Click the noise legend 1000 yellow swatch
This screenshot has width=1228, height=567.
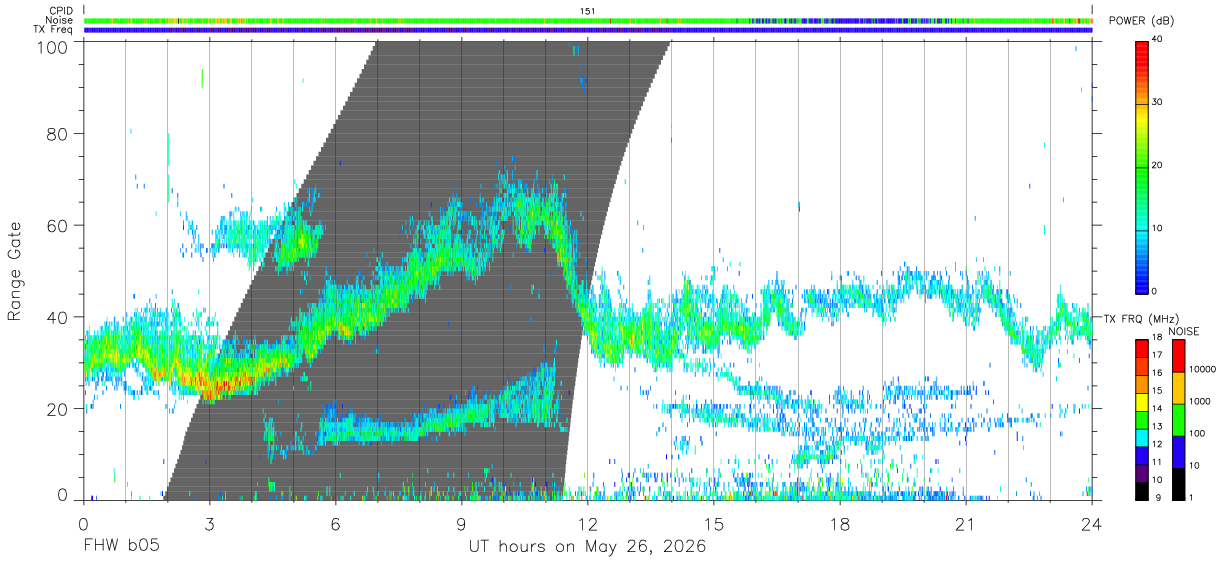pyautogui.click(x=1178, y=388)
